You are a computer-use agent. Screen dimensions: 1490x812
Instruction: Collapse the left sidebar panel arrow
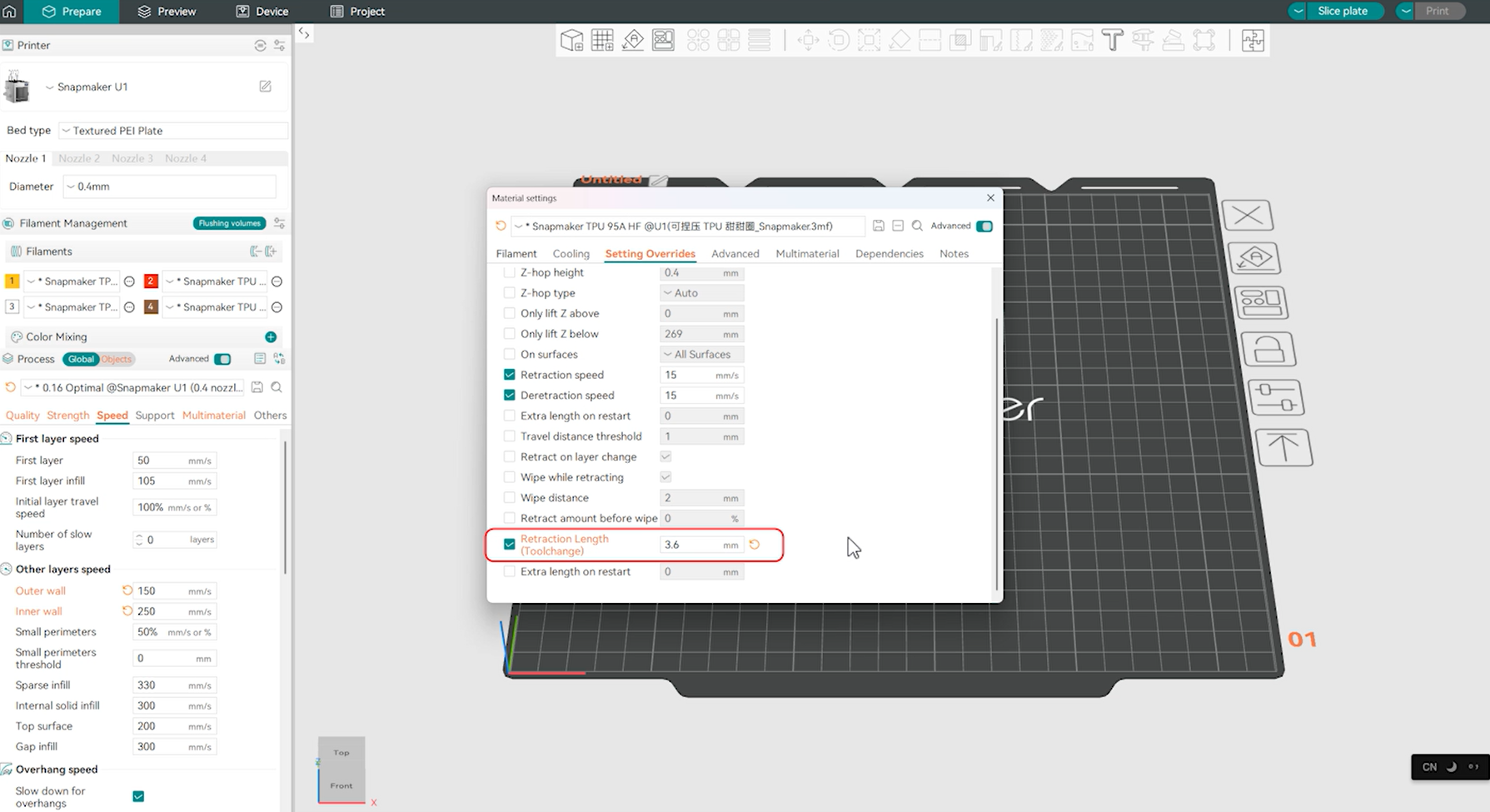(305, 34)
